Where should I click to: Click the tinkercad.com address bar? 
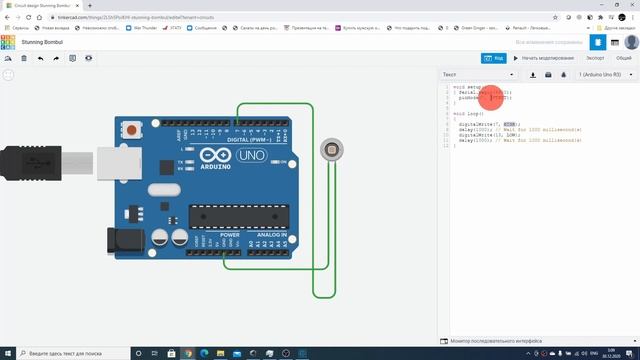click(x=300, y=18)
